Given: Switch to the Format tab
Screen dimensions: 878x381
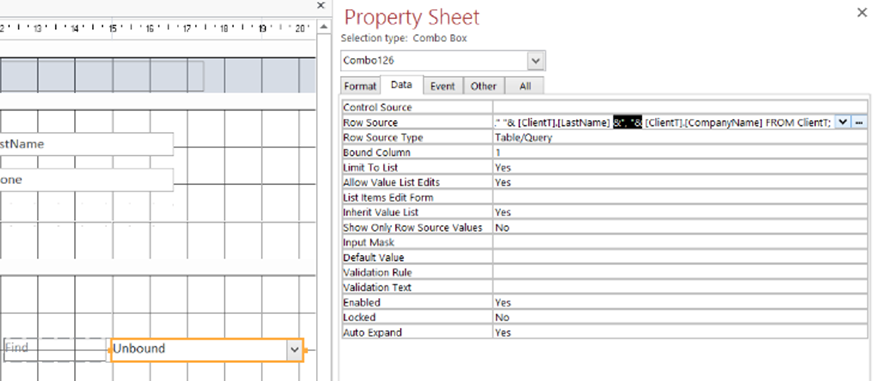Looking at the screenshot, I should (x=360, y=86).
